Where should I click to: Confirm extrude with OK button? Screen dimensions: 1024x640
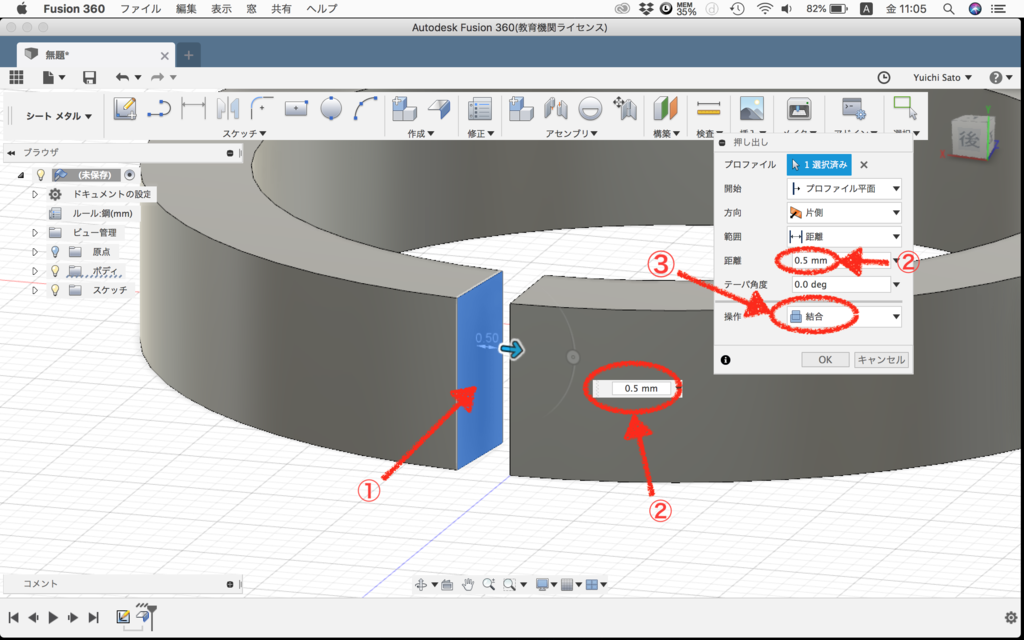[825, 360]
